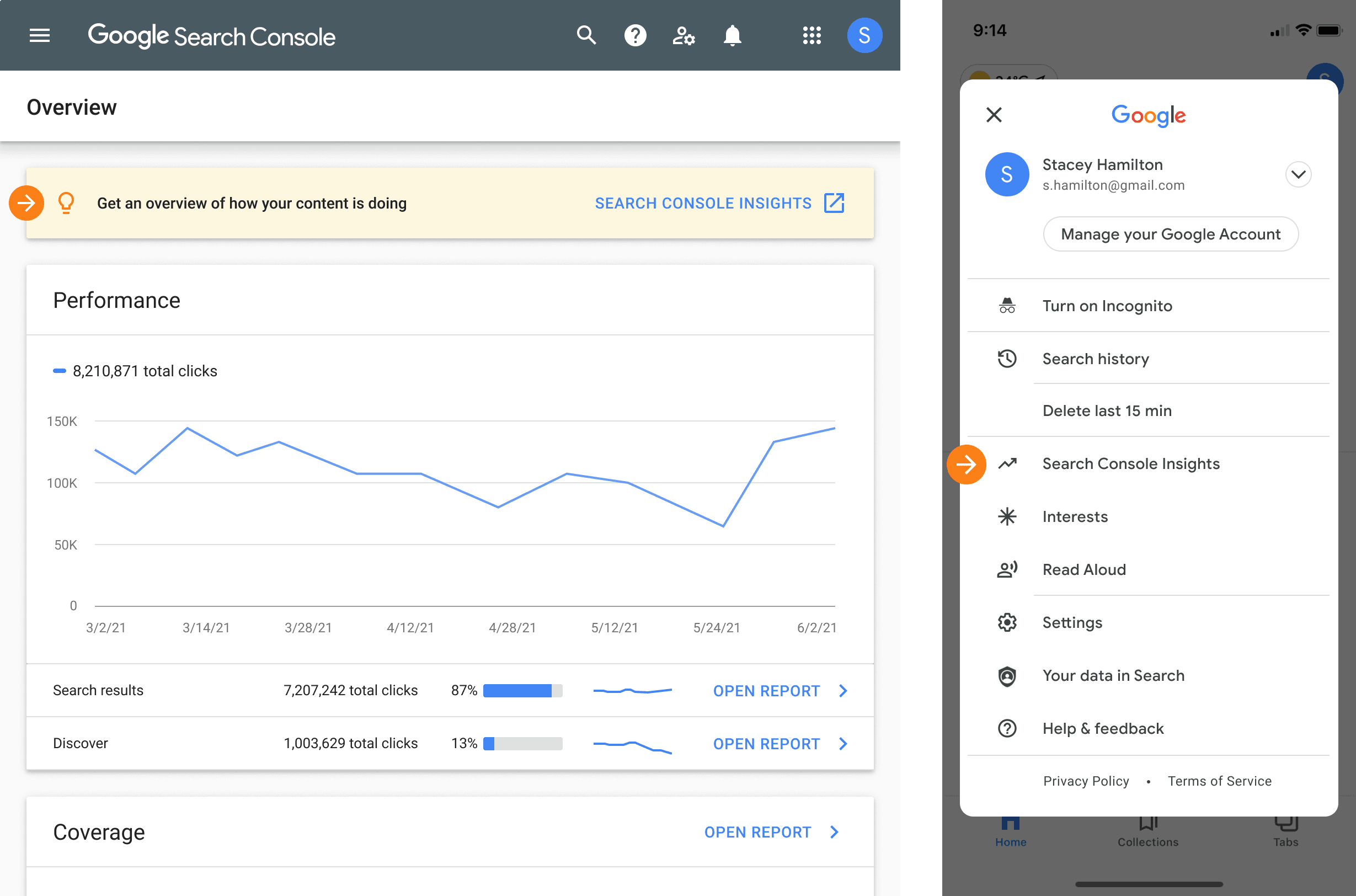Expand the account switcher chevron

1298,174
